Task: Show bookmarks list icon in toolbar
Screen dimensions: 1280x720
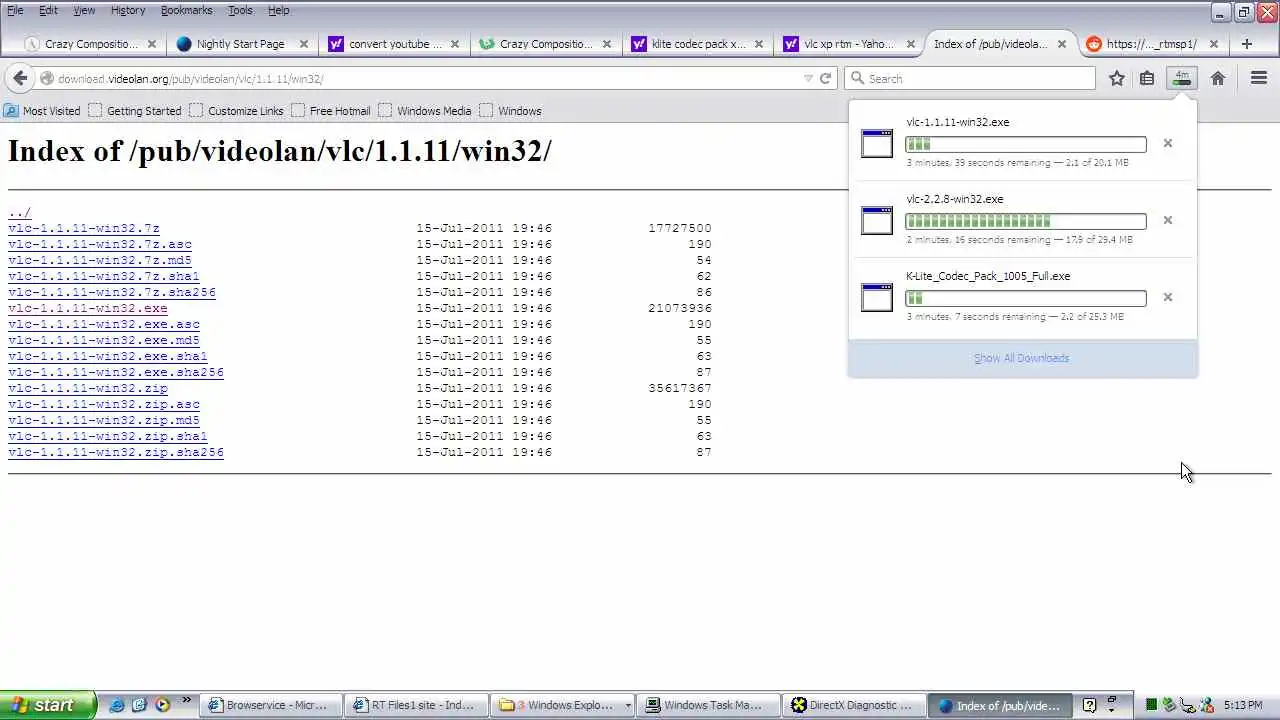Action: point(1147,78)
